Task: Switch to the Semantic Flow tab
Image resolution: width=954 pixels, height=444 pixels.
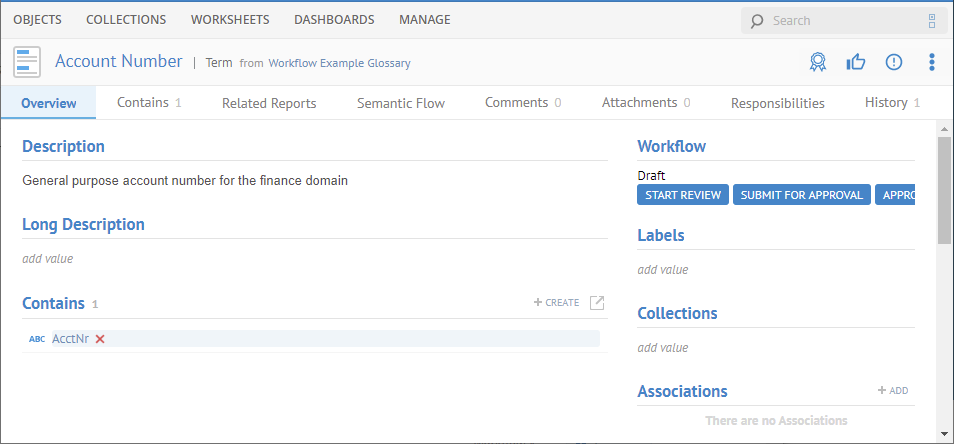Action: coord(401,103)
